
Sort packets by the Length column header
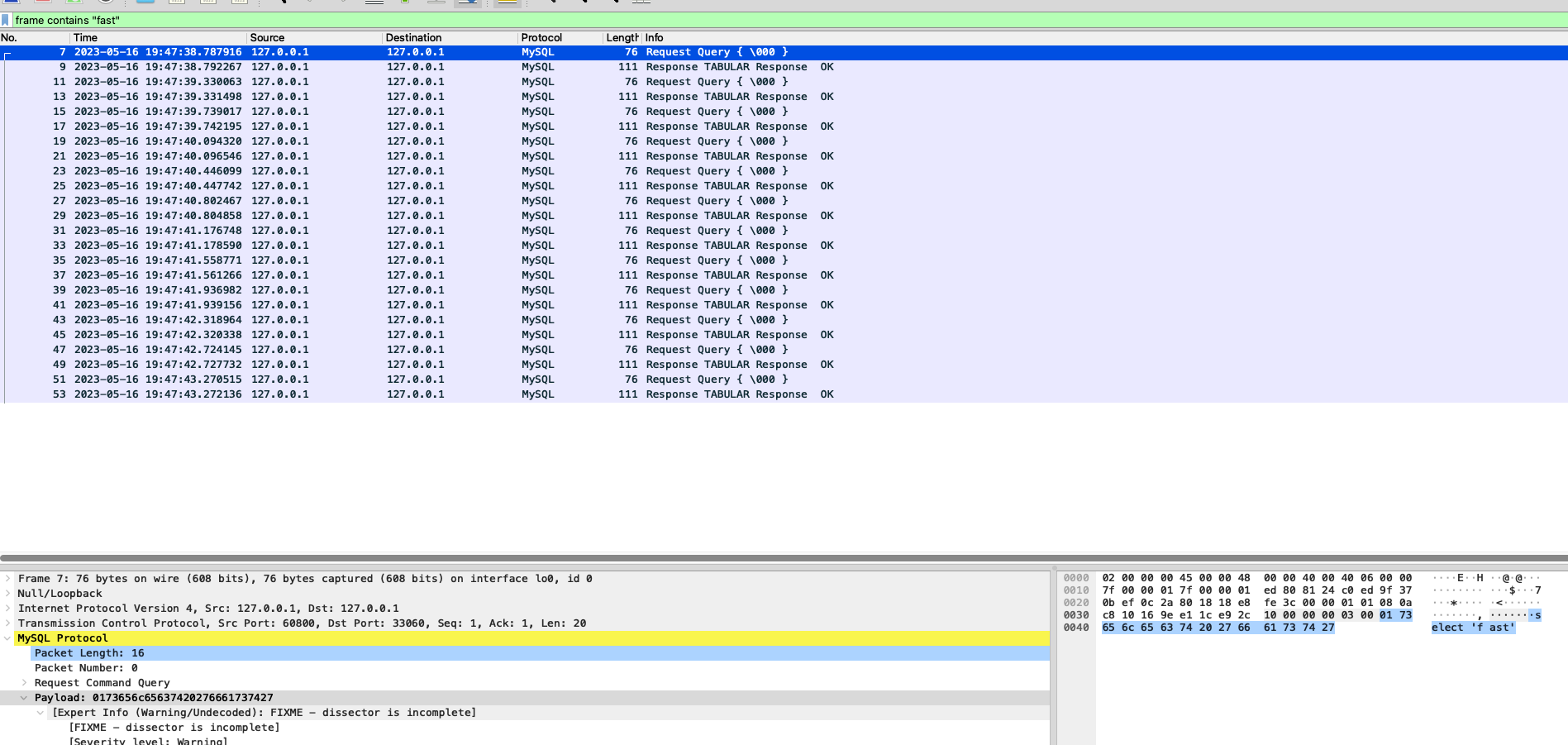[x=622, y=37]
